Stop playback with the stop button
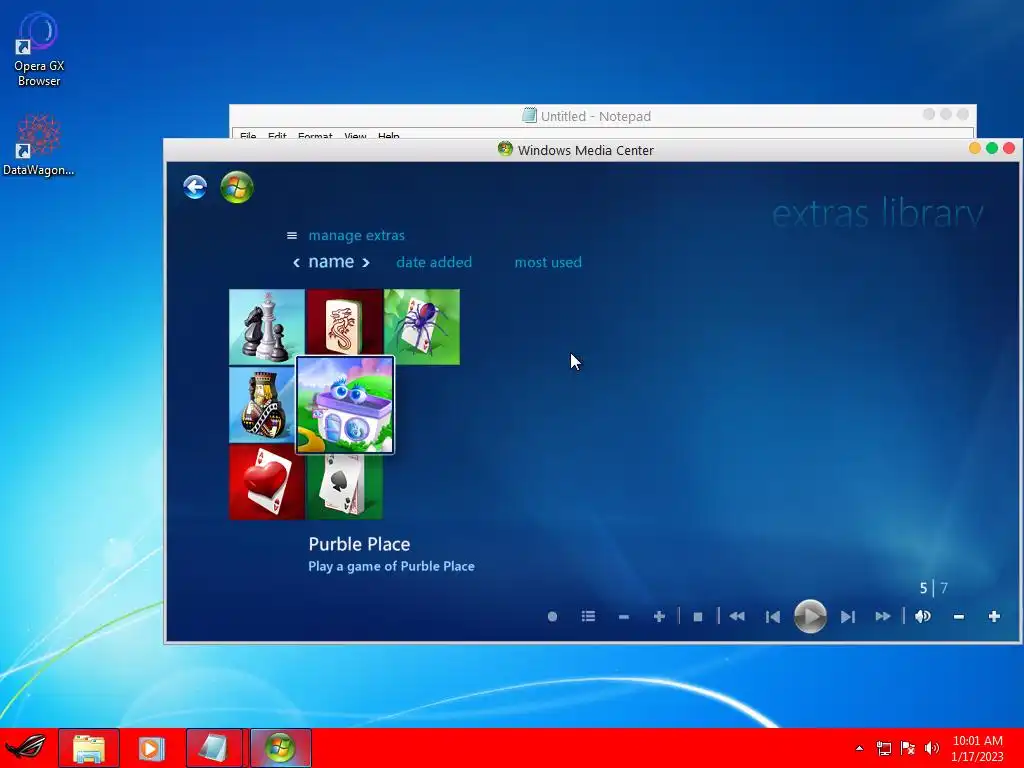 (x=697, y=616)
